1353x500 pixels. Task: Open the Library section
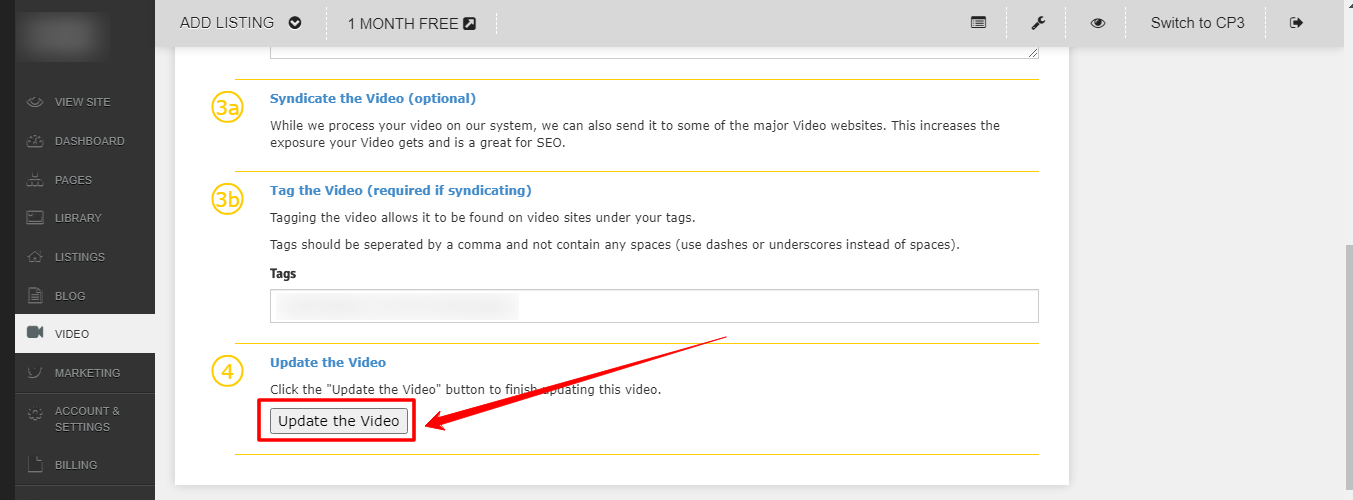pyautogui.click(x=78, y=218)
